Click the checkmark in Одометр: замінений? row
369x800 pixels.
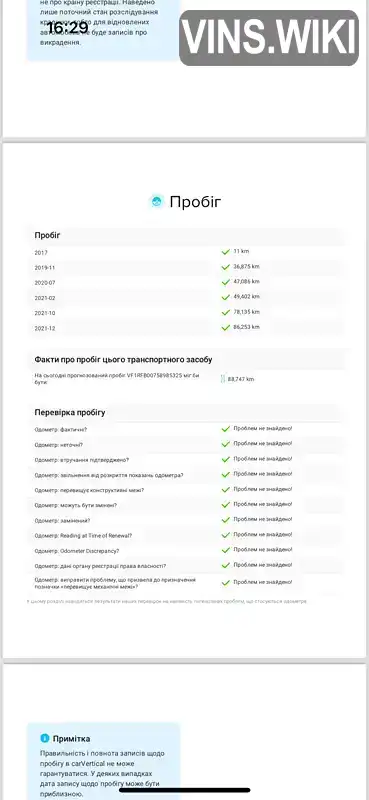pos(226,520)
